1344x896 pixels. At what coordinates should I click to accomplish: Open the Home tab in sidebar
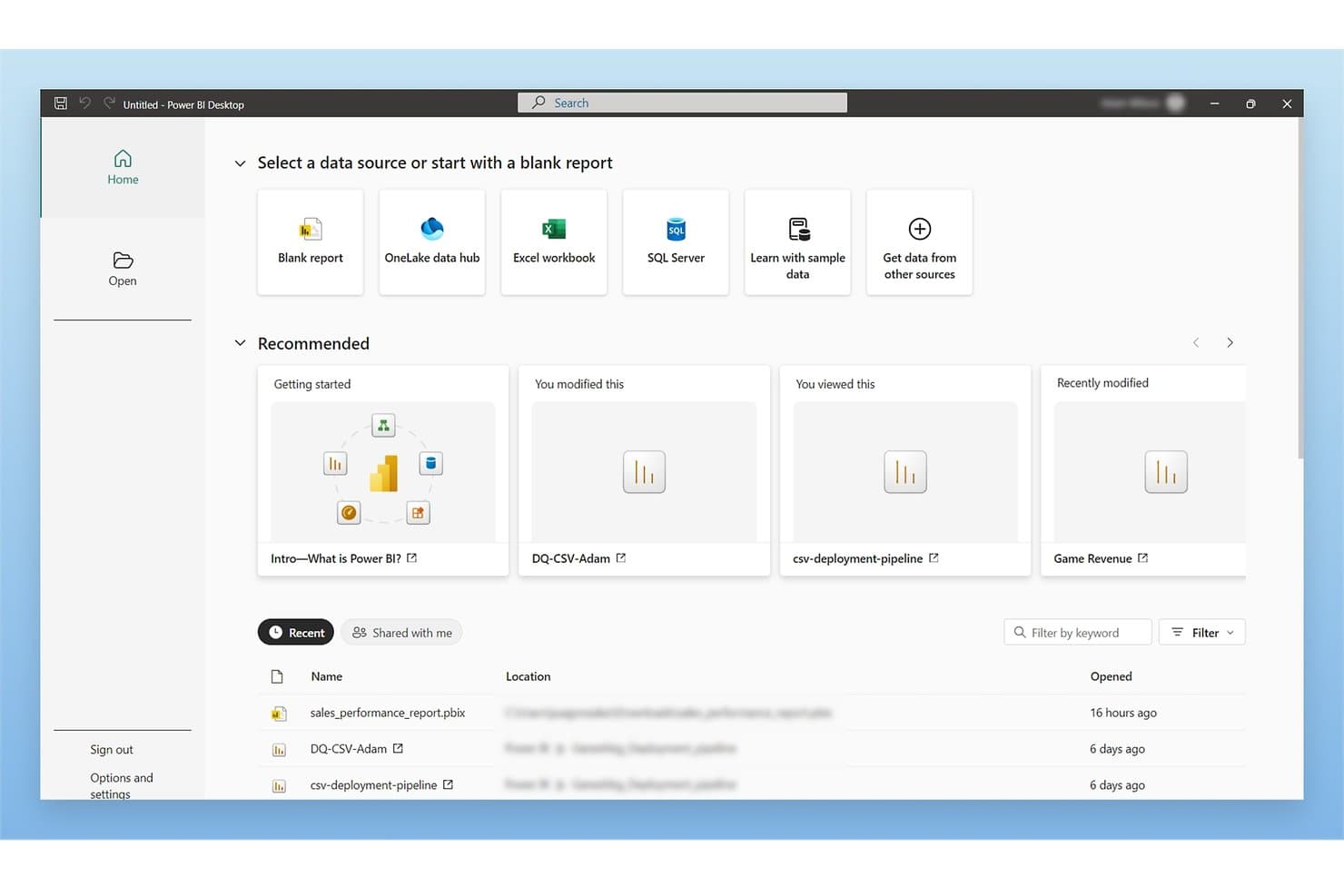click(123, 168)
